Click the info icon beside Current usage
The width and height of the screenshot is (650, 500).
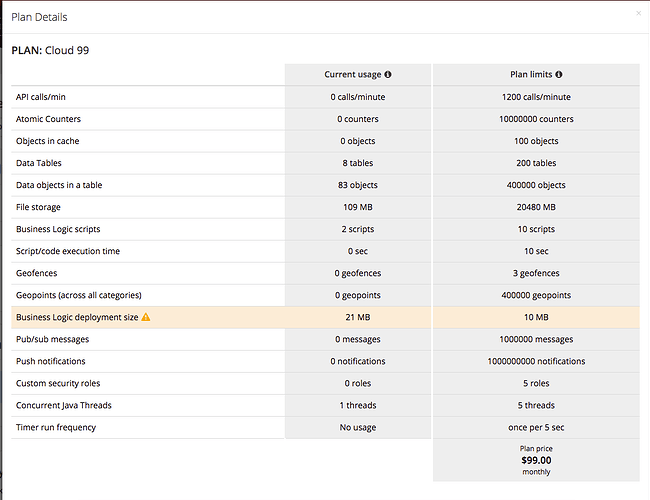point(388,75)
